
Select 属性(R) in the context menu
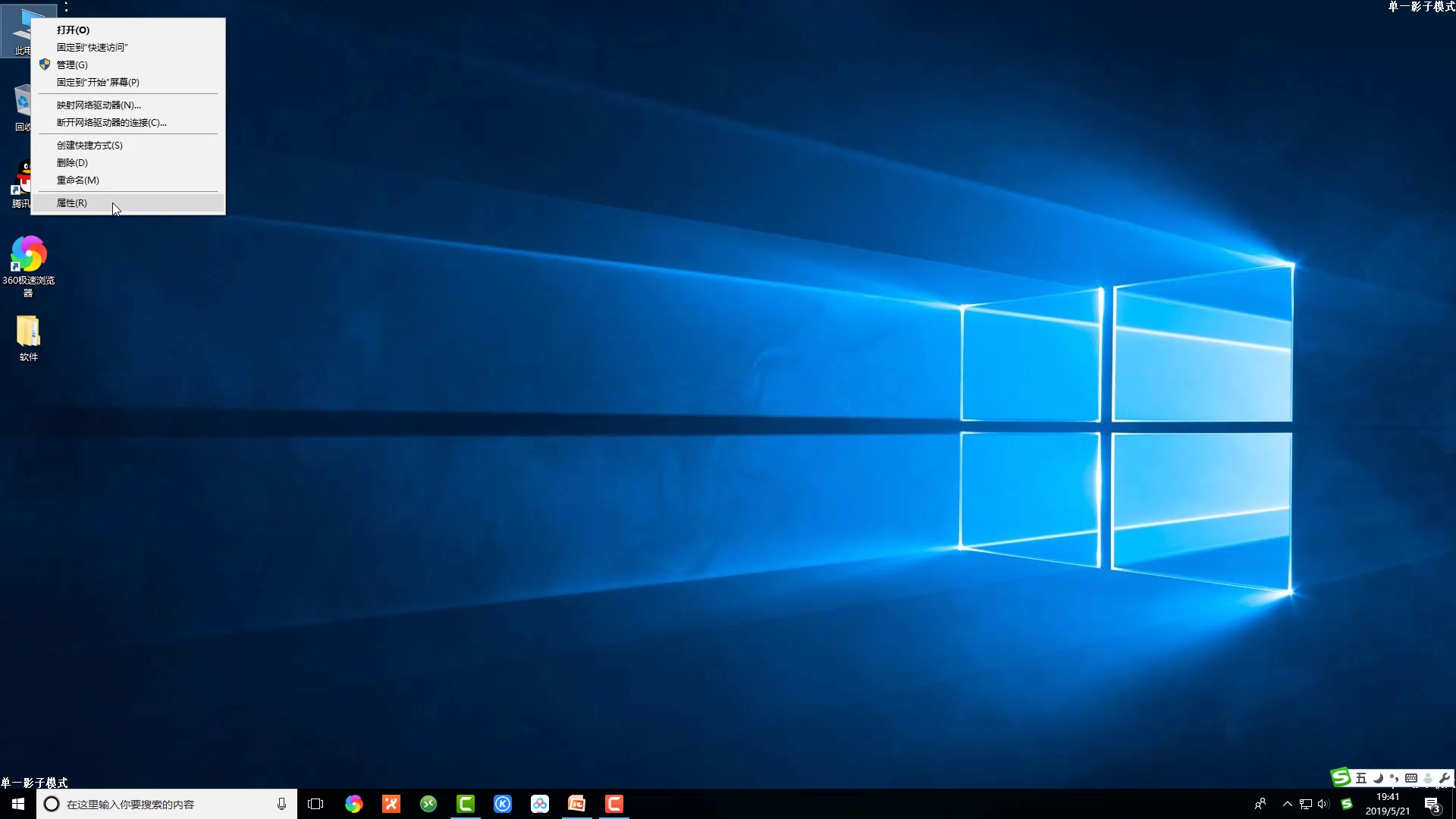pos(72,202)
